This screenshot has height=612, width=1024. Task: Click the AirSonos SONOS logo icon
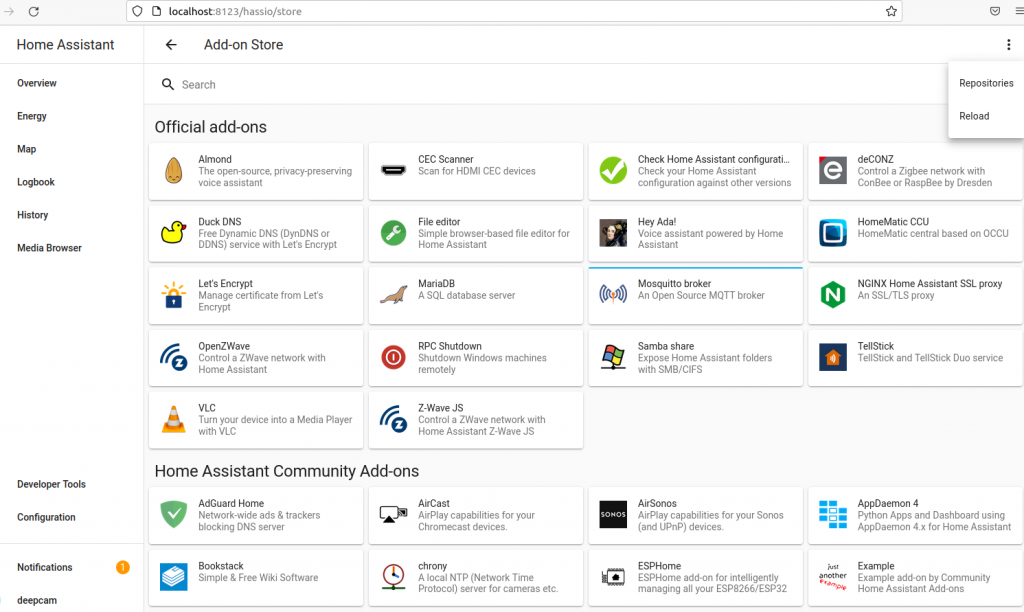(x=613, y=515)
